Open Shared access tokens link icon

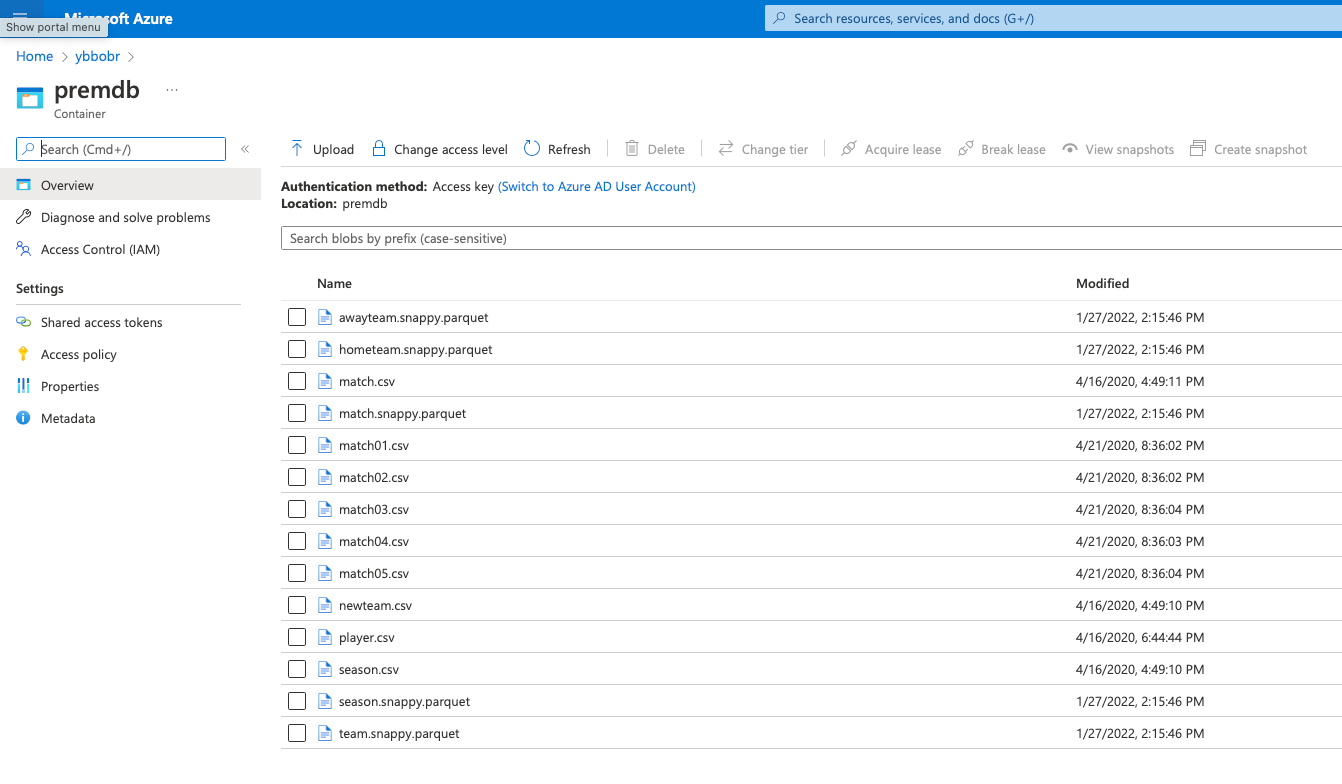pos(24,322)
